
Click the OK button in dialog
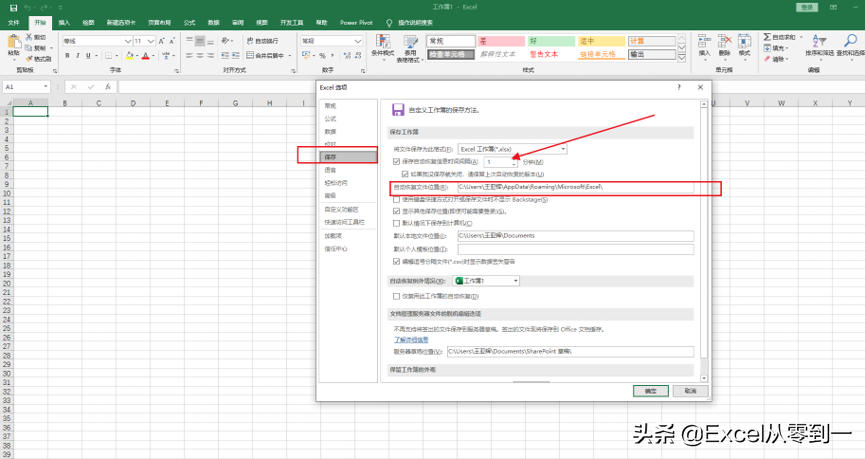650,391
